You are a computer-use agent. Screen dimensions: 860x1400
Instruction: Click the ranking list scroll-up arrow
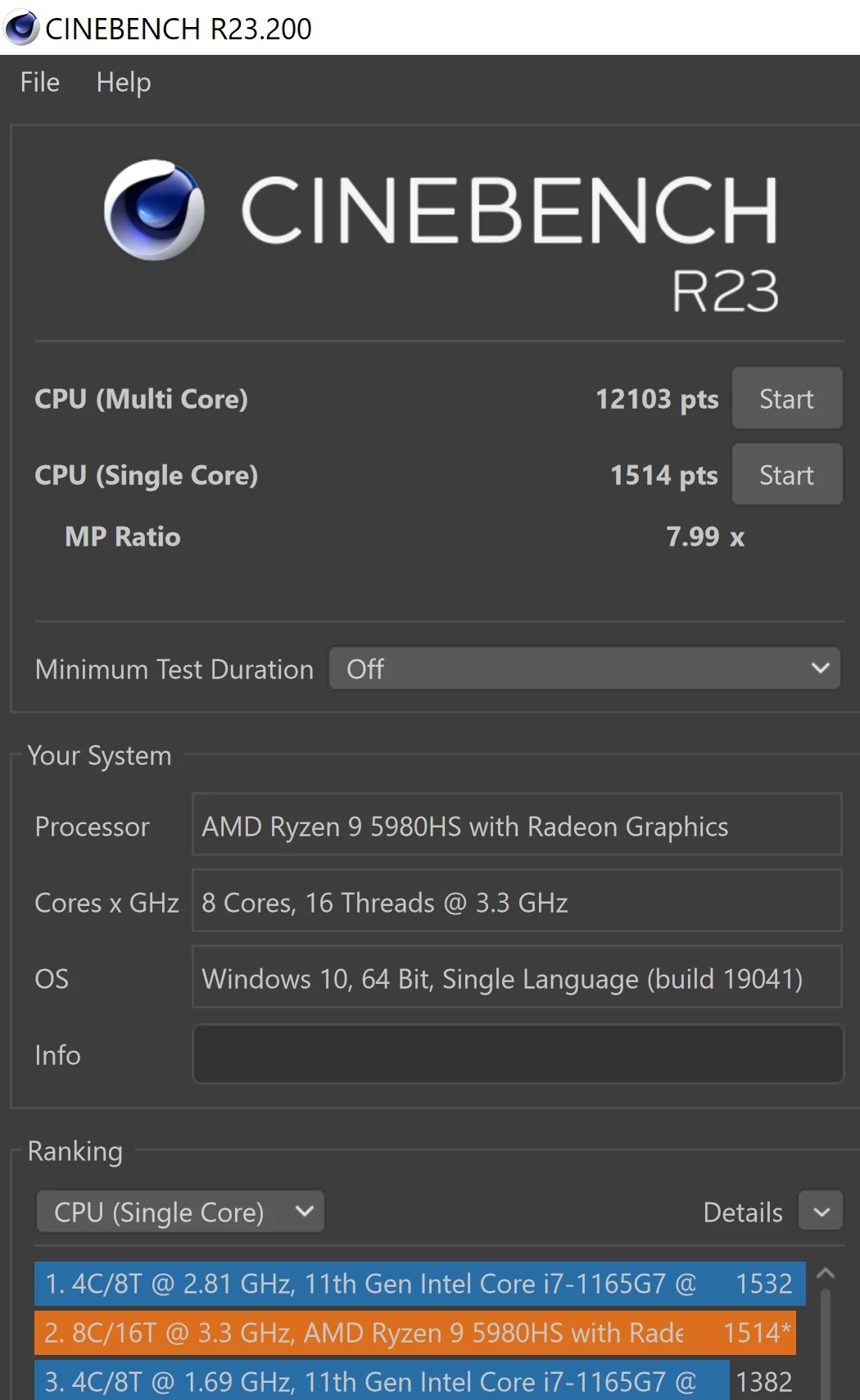[x=826, y=1274]
